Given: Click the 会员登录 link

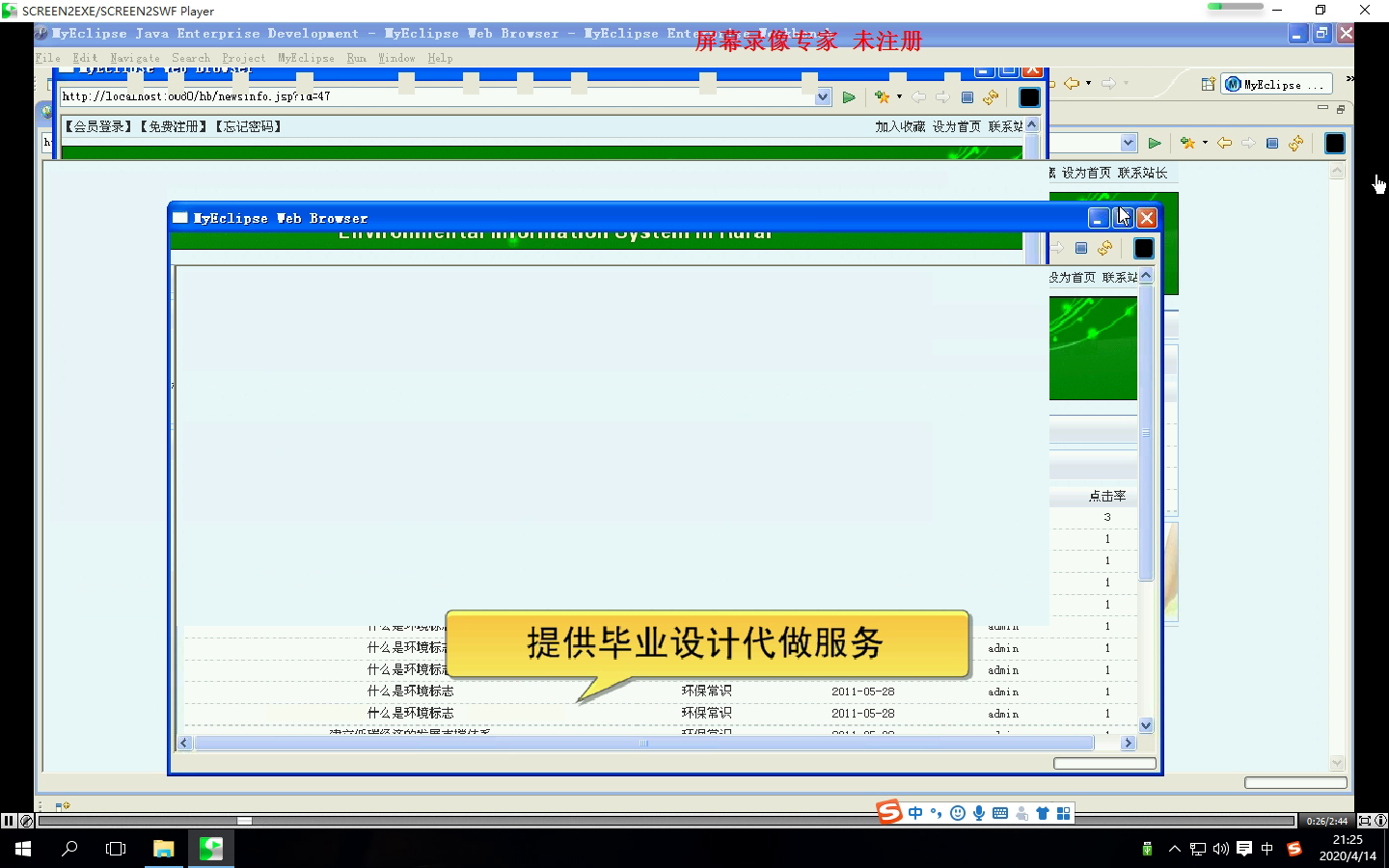Looking at the screenshot, I should [99, 126].
